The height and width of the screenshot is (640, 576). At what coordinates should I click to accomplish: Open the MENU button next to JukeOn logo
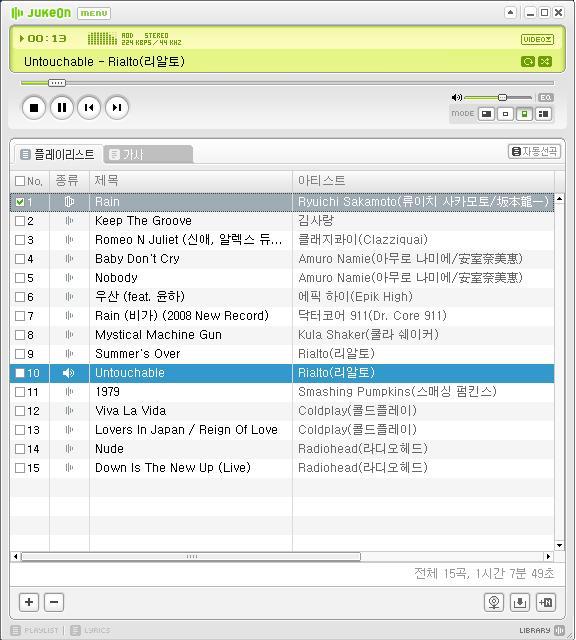click(94, 13)
